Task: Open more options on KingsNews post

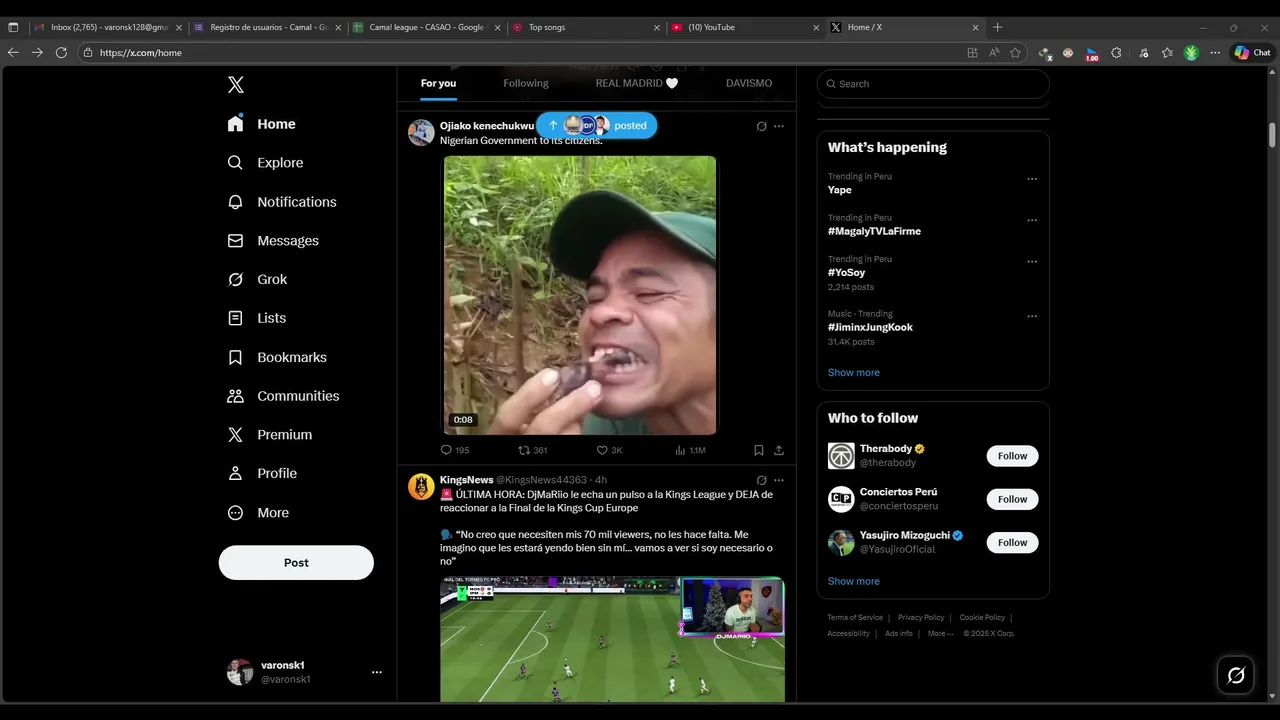Action: click(x=779, y=480)
